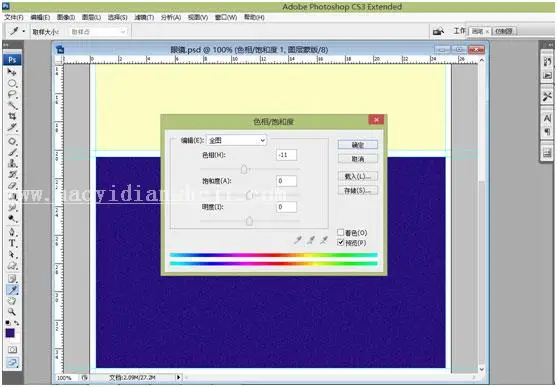Select the History Brush tool
This screenshot has height=387, width=557.
[x=12, y=174]
